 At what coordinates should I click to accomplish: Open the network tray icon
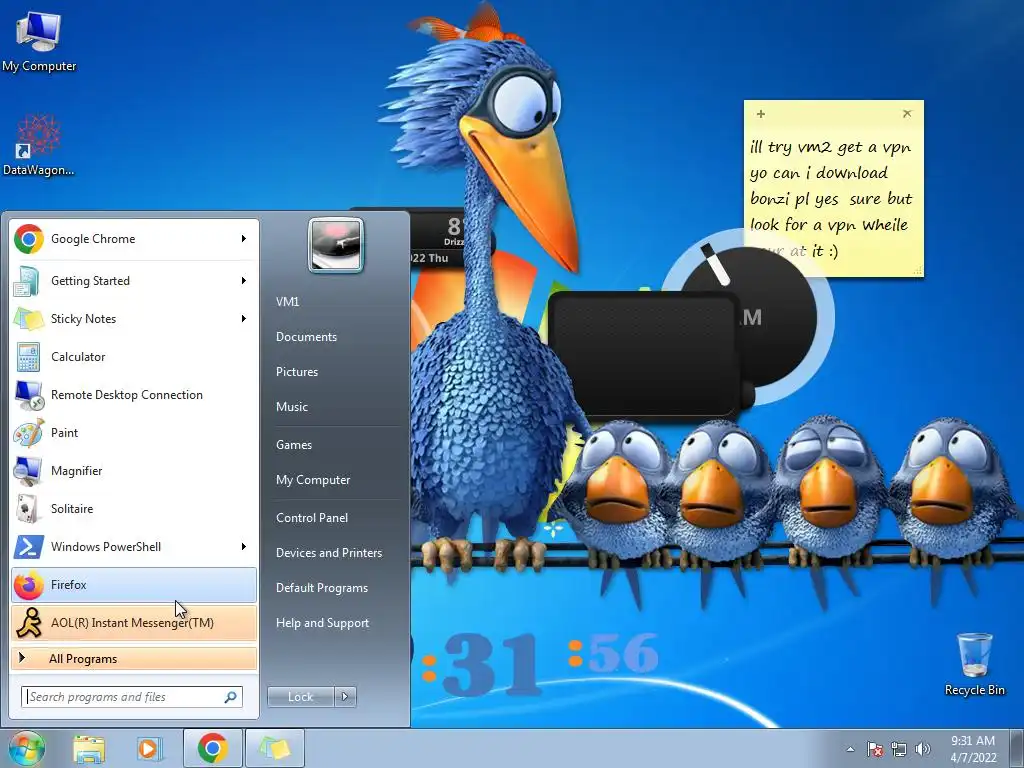click(899, 749)
